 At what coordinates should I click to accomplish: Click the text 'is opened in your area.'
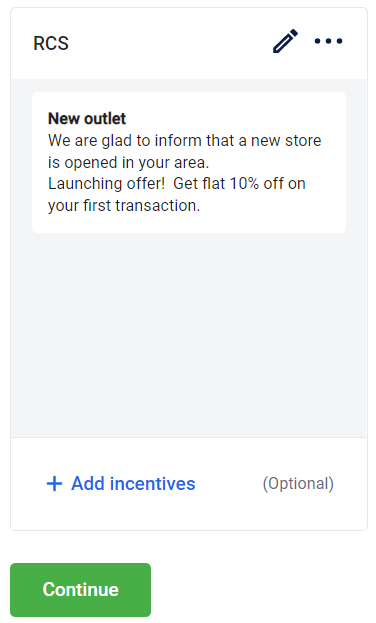[128, 163]
